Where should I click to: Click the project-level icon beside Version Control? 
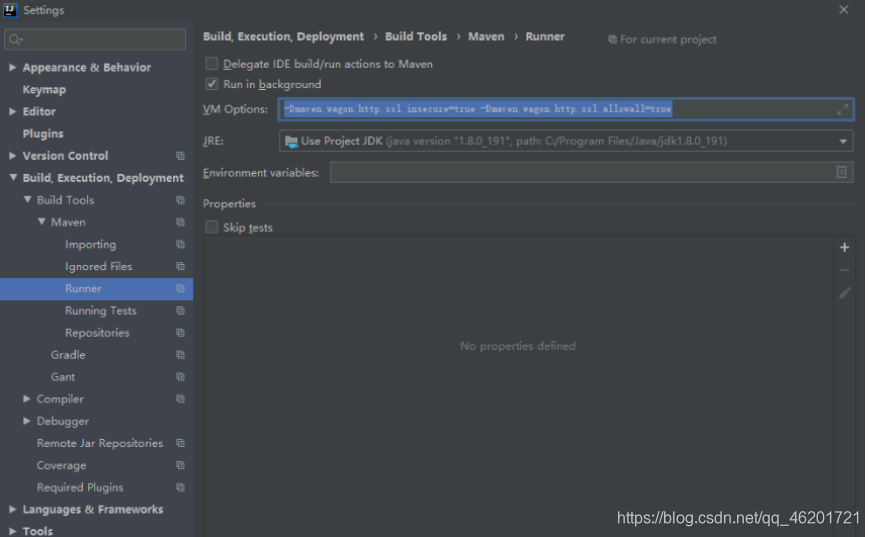click(180, 156)
